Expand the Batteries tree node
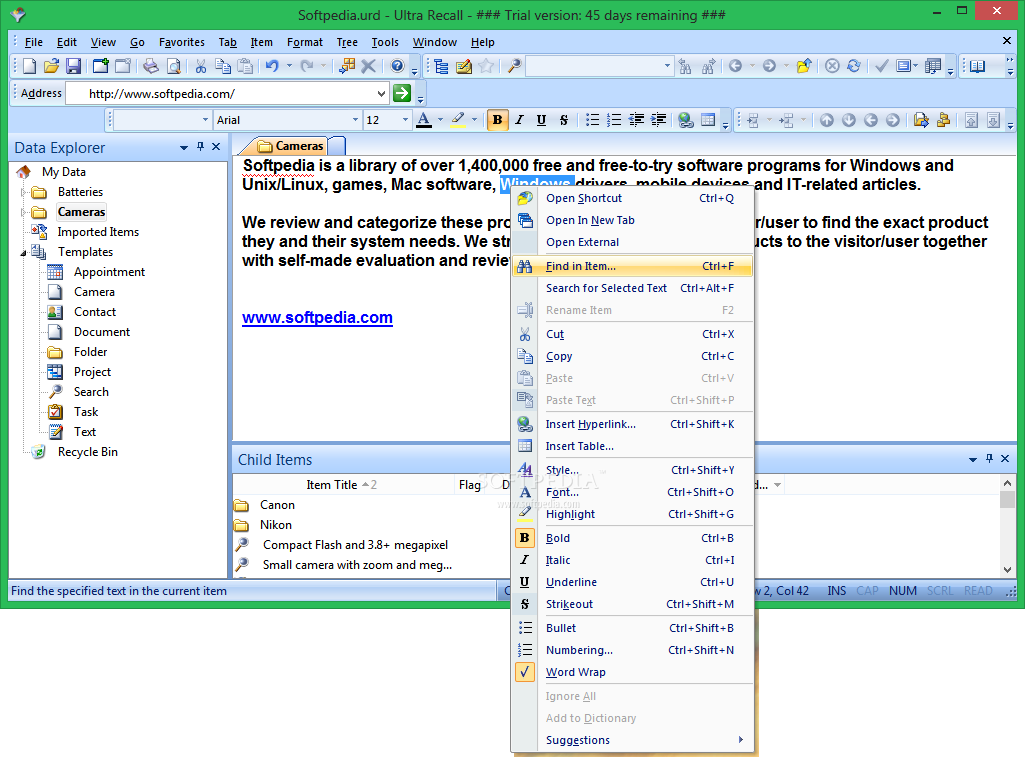Screen dimensions: 1025x757 pyautogui.click(x=24, y=192)
